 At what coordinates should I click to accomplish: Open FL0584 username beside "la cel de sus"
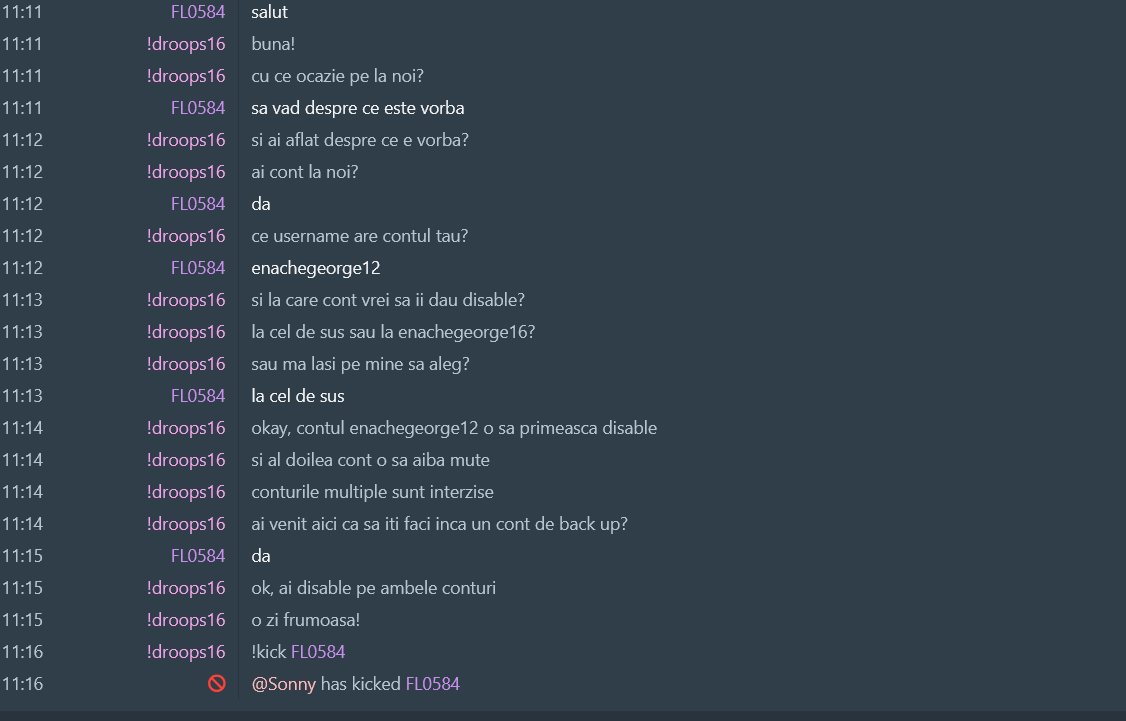coord(198,396)
